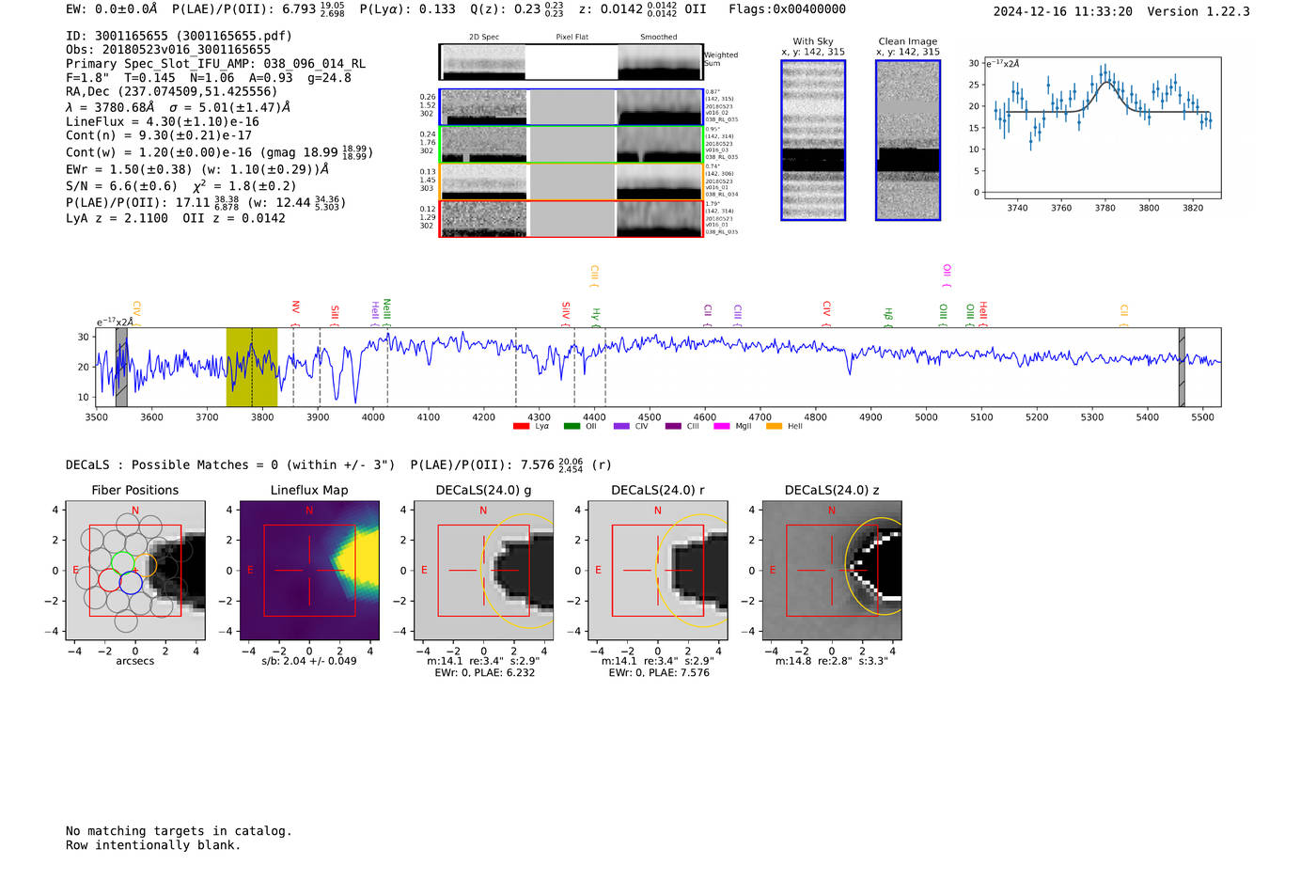Image resolution: width=1316 pixels, height=896 pixels.
Task: Click the timestamp 2024-12-16 11:33:20
Action: coord(1063,11)
